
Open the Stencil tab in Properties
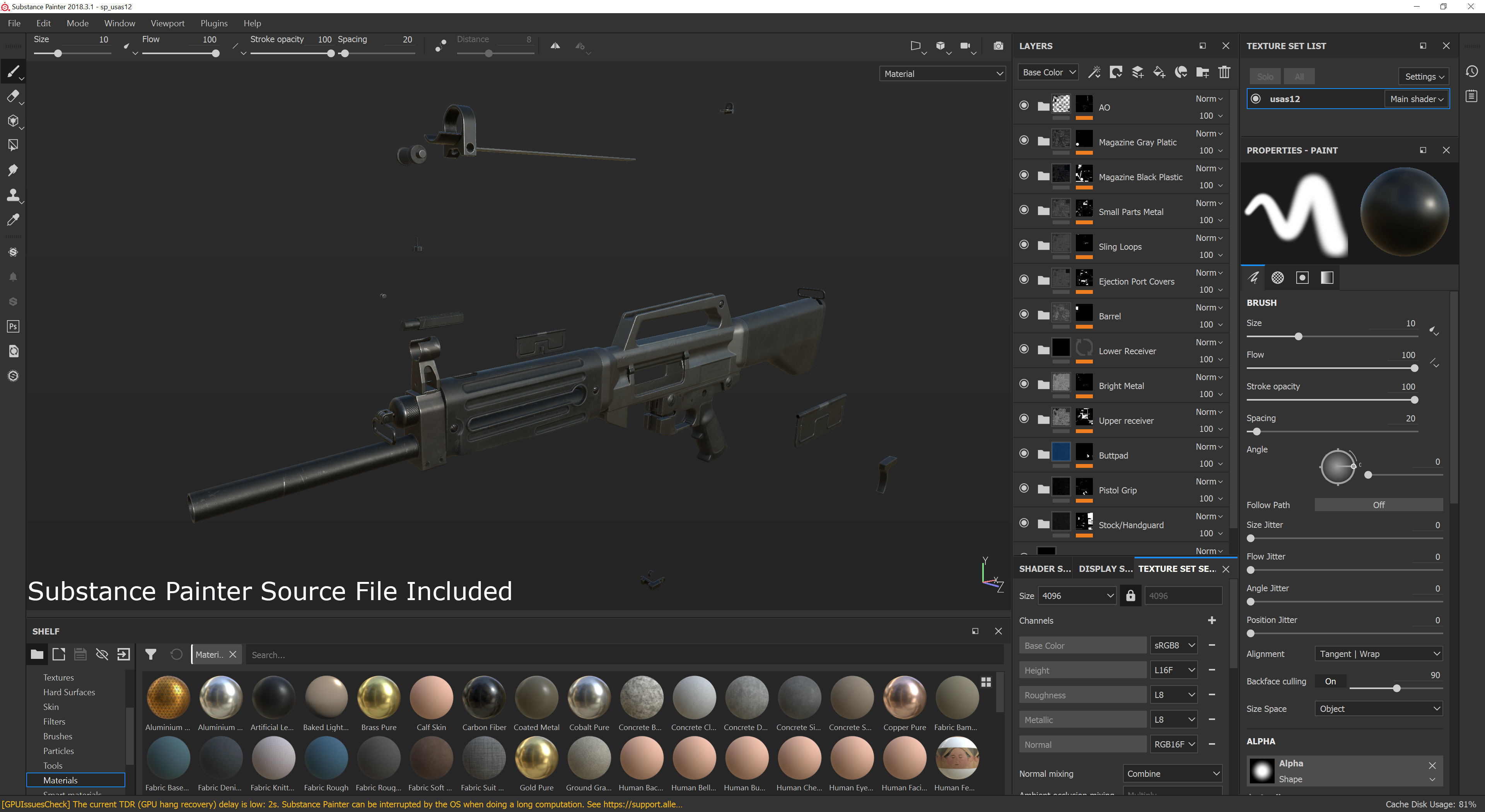point(1302,278)
